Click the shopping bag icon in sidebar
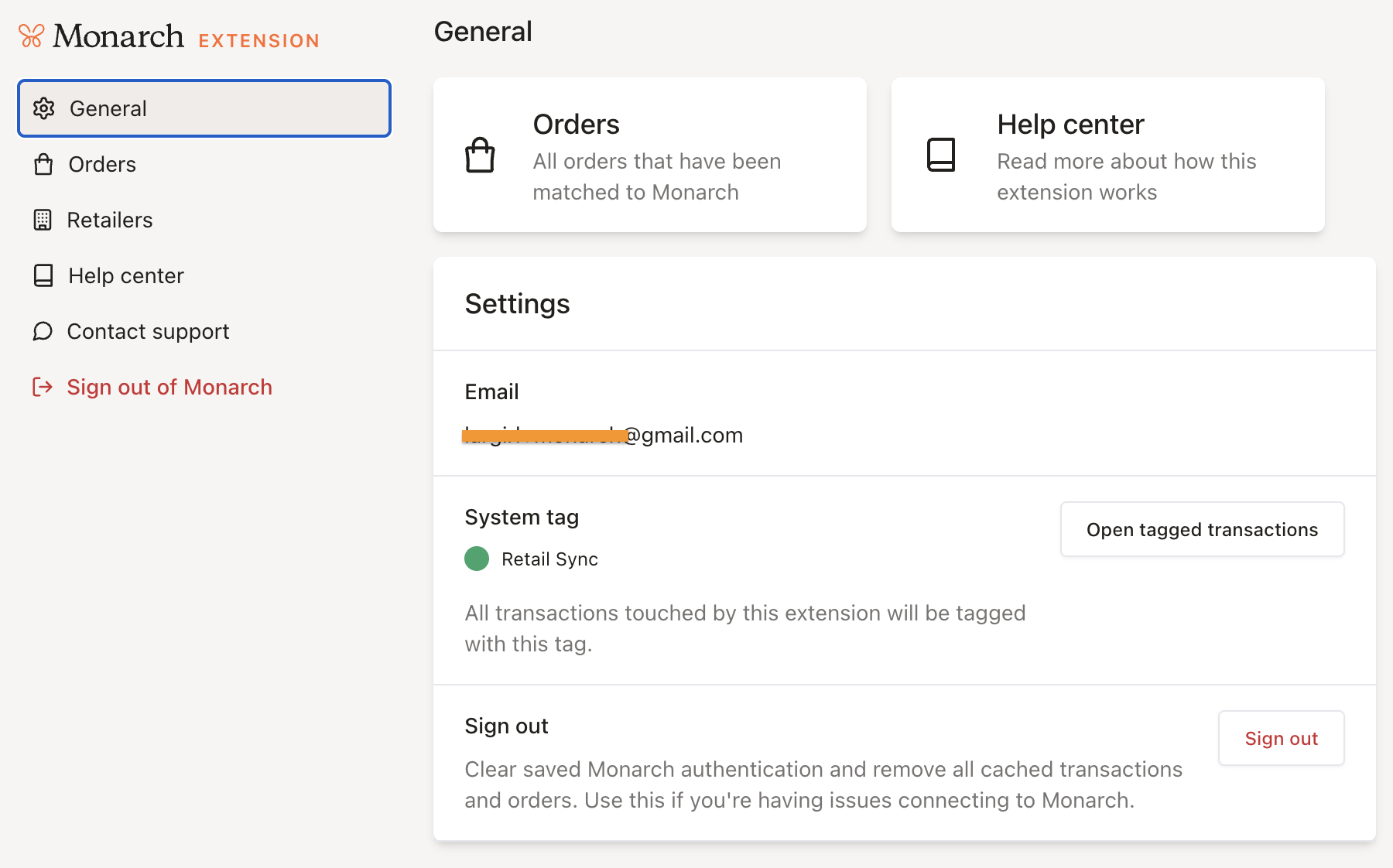The width and height of the screenshot is (1393, 868). pos(43,164)
